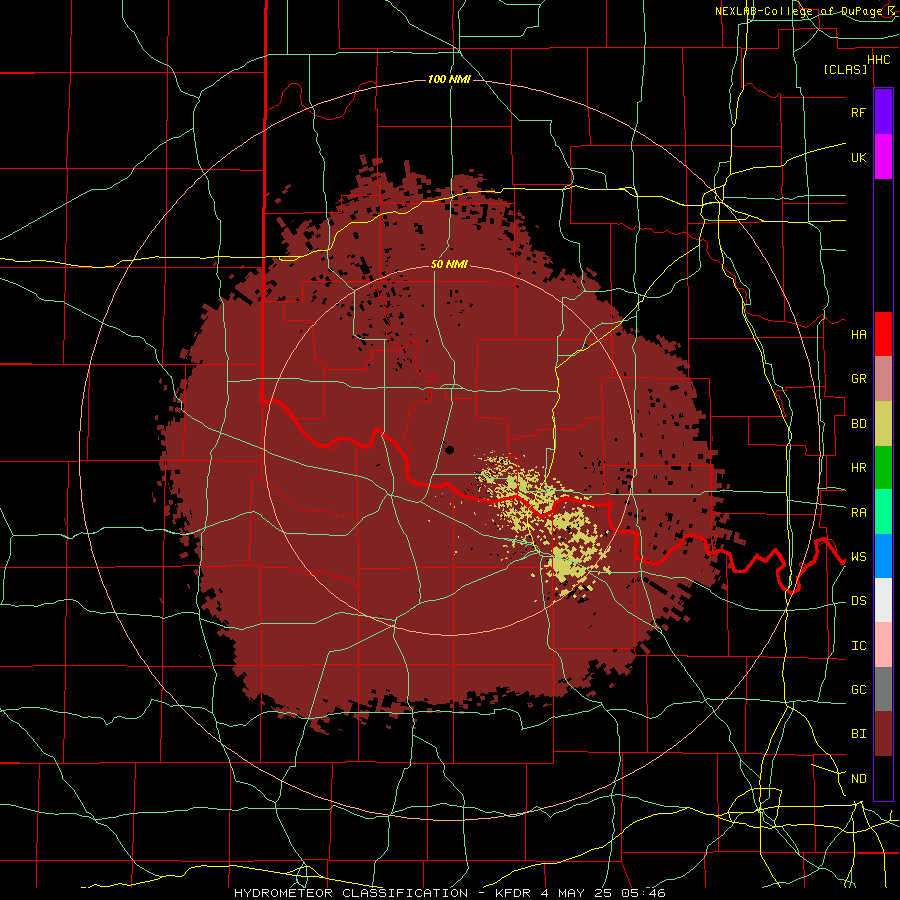The width and height of the screenshot is (900, 900).
Task: Click the [CLAS] legend header
Action: click(x=845, y=69)
